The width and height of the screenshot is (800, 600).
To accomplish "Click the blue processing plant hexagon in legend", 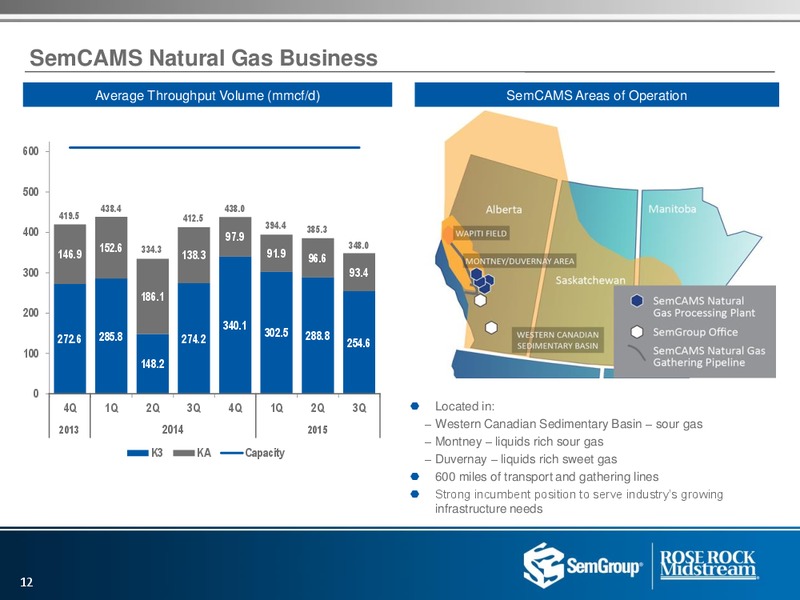I will tap(637, 301).
